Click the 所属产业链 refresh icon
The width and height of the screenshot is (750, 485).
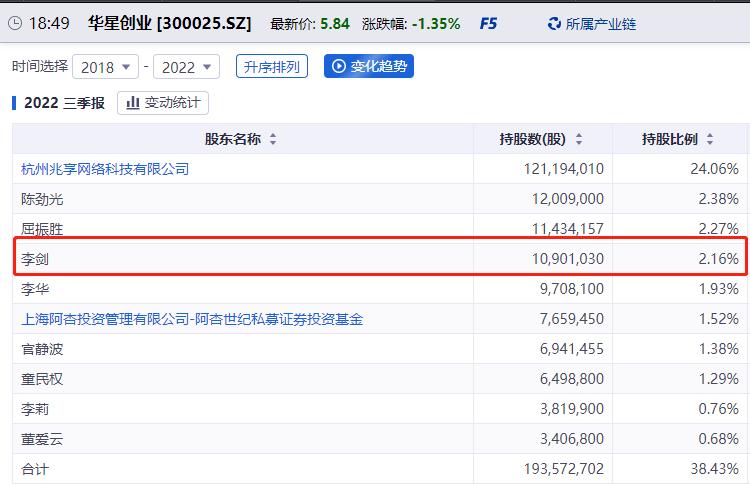554,23
